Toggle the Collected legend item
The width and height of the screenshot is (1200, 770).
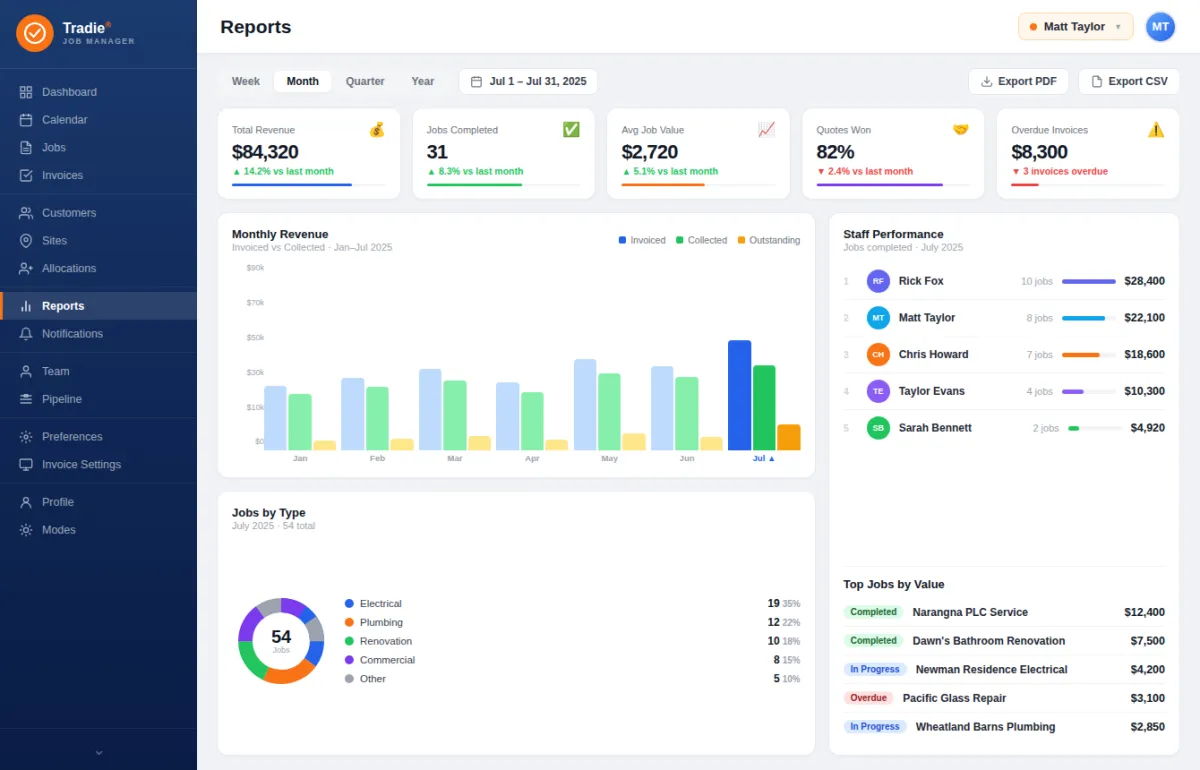(701, 240)
